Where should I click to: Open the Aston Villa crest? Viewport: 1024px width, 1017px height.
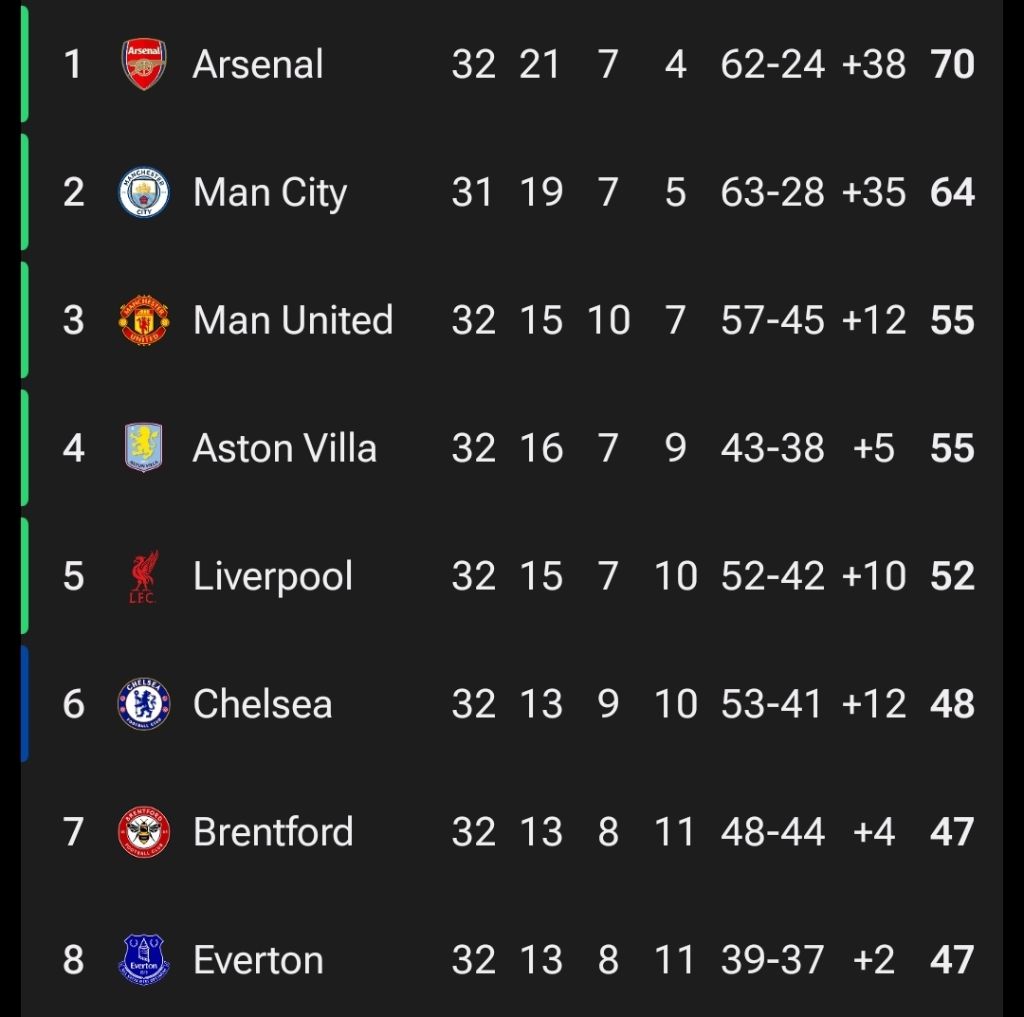click(144, 448)
